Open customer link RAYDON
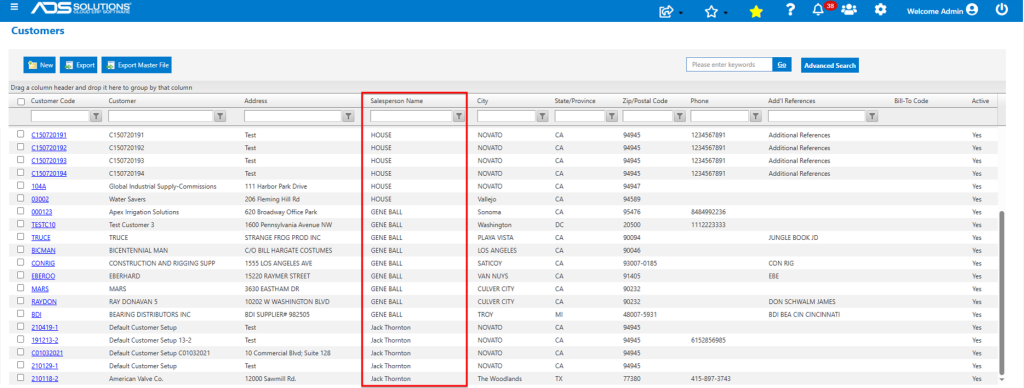 (x=44, y=302)
